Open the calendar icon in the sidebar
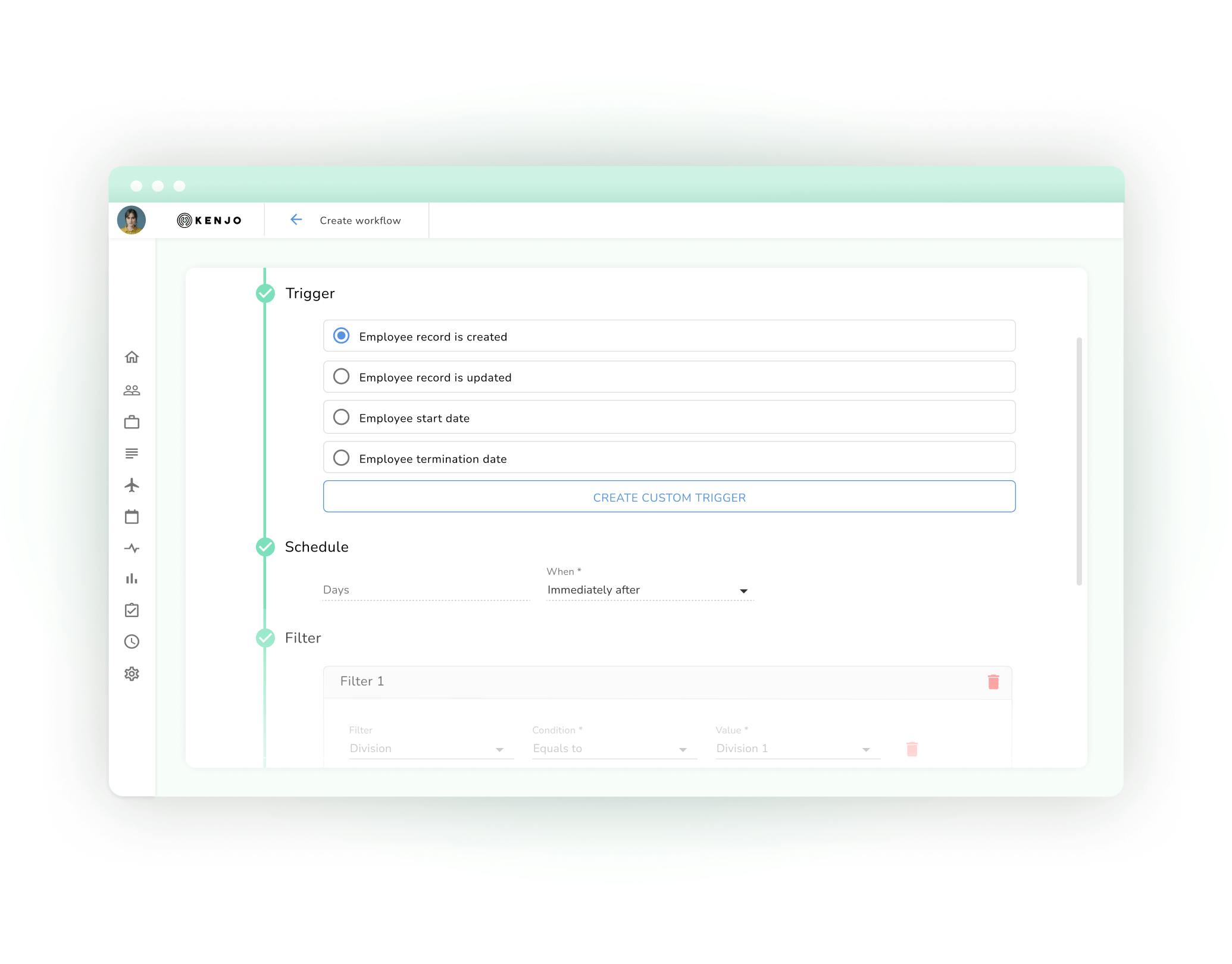This screenshot has height=964, width=1232. [132, 517]
